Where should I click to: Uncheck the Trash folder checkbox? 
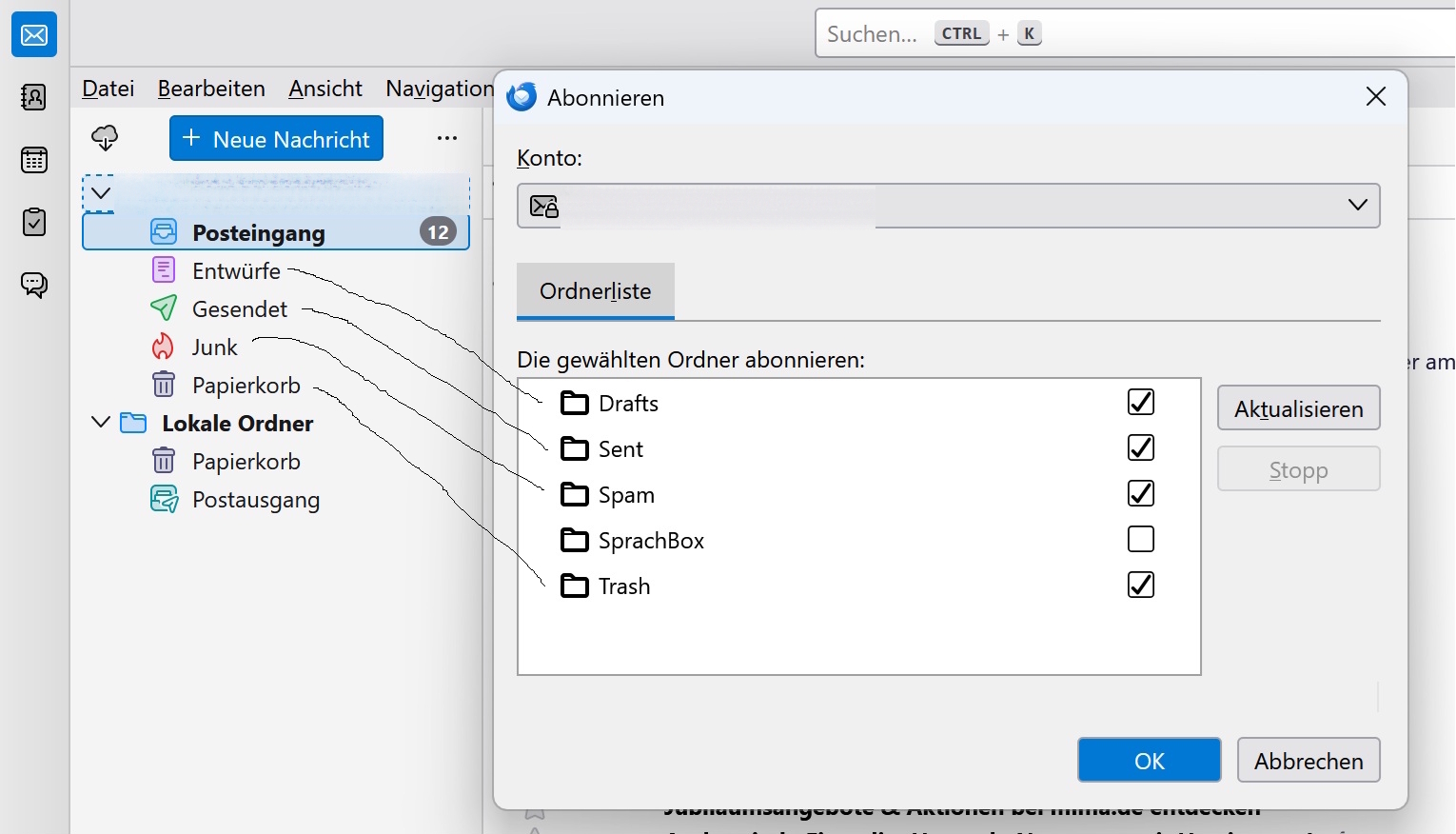coord(1140,585)
